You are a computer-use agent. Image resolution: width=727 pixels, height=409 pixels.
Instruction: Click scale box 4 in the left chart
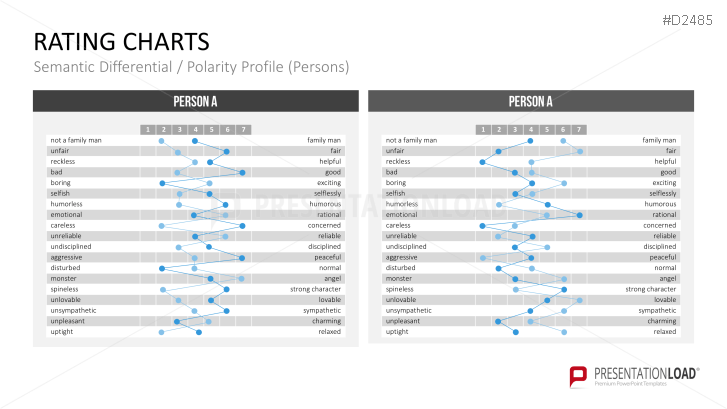195,129
